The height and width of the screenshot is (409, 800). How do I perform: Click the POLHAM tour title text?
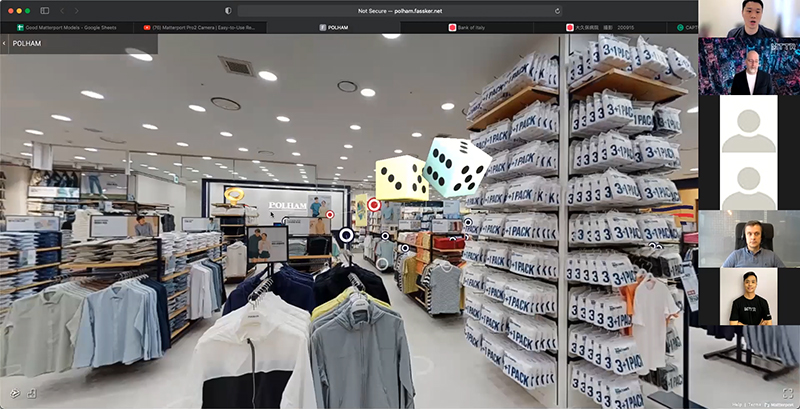pyautogui.click(x=27, y=44)
